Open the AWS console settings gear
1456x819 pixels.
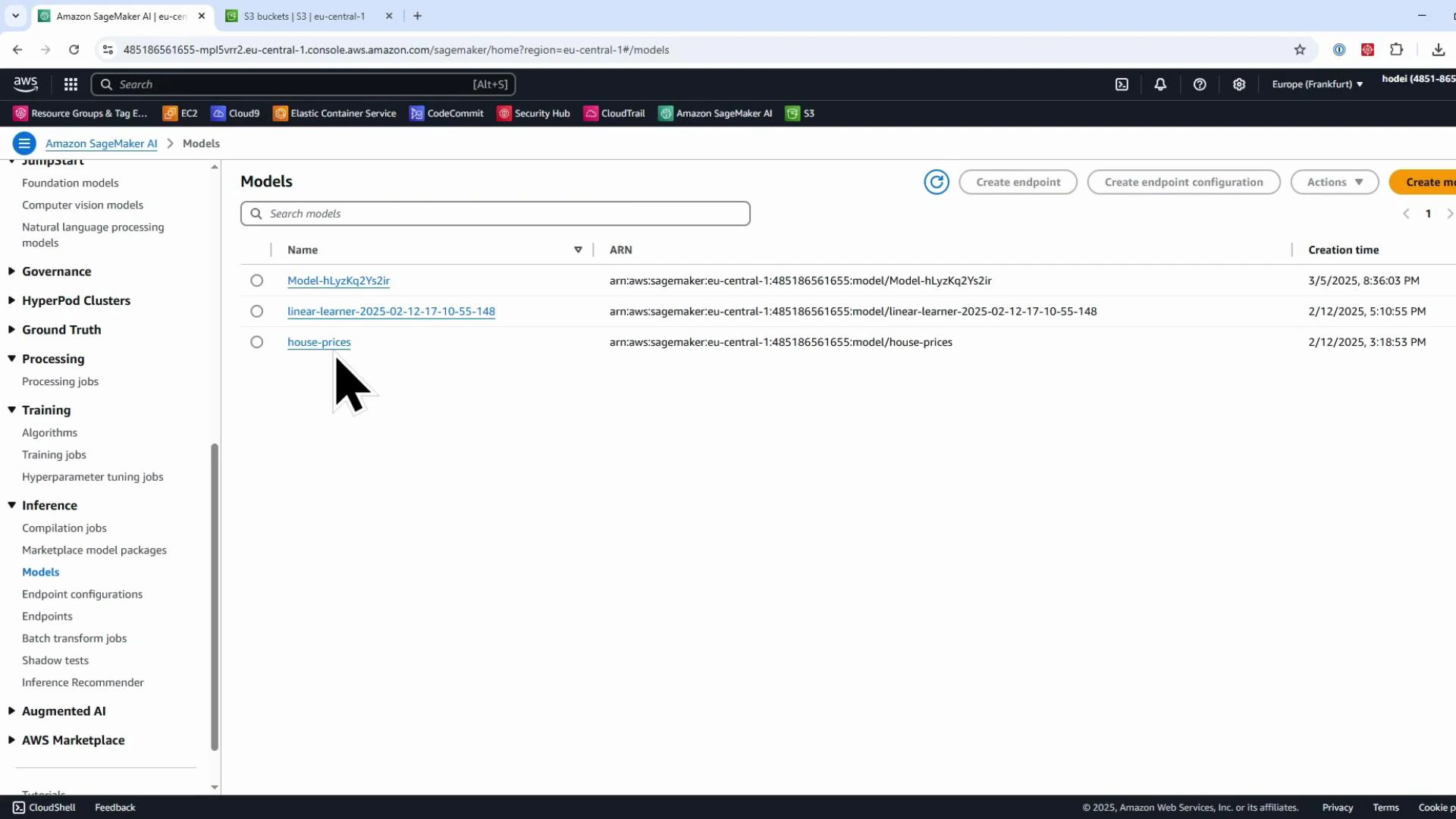click(x=1239, y=84)
